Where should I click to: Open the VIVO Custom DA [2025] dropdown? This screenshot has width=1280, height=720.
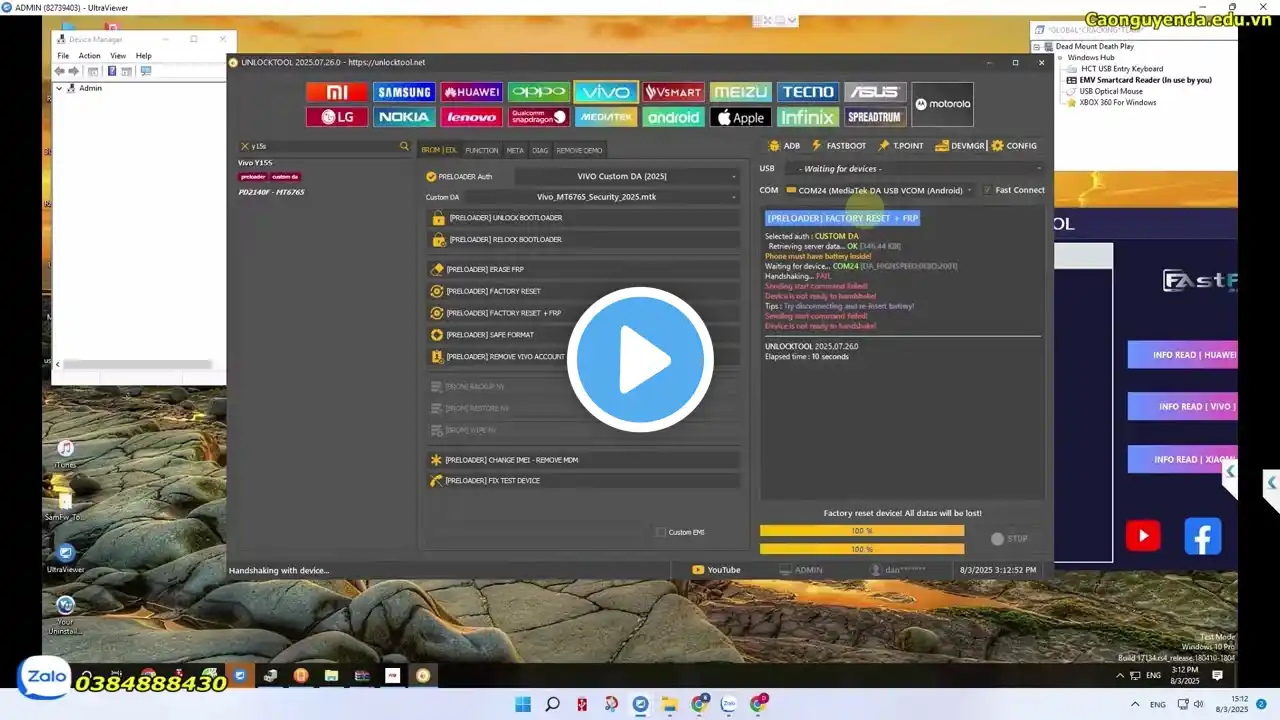[627, 177]
